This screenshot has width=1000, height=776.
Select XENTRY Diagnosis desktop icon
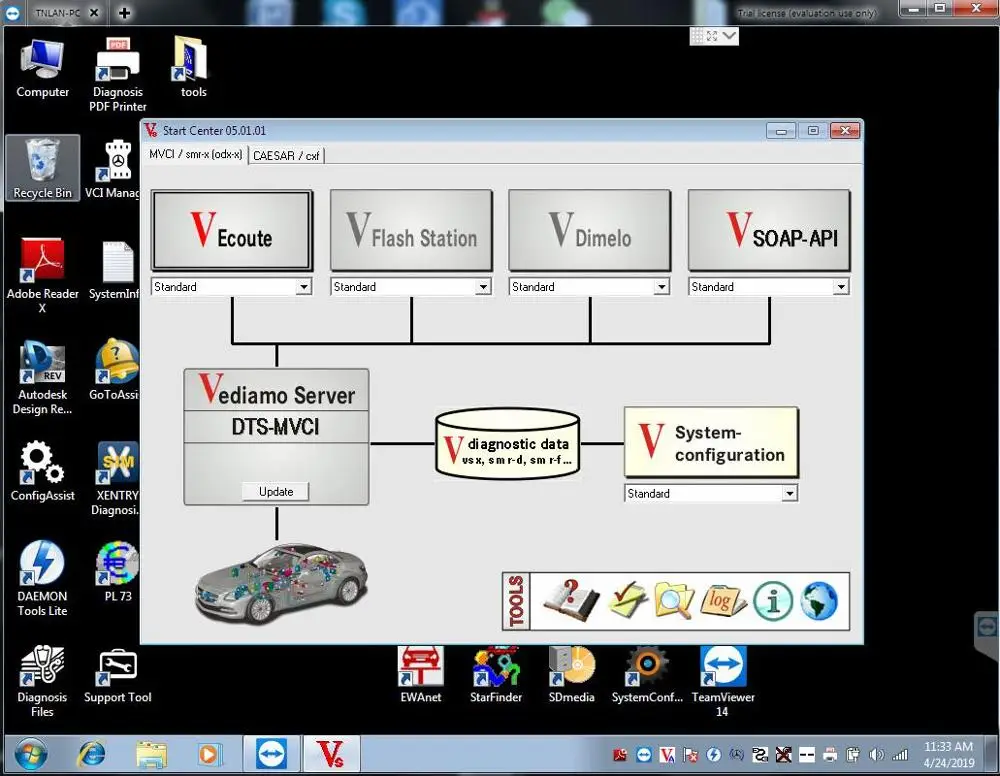click(x=116, y=478)
